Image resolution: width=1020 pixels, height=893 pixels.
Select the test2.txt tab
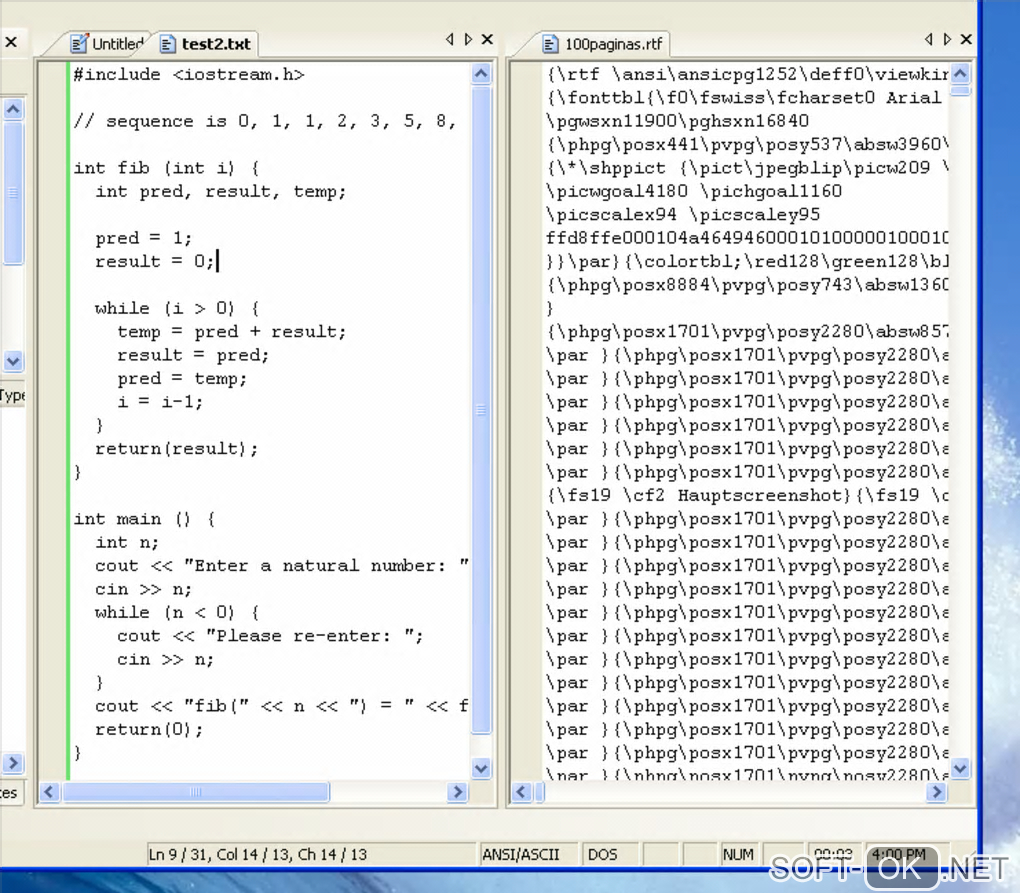point(207,44)
